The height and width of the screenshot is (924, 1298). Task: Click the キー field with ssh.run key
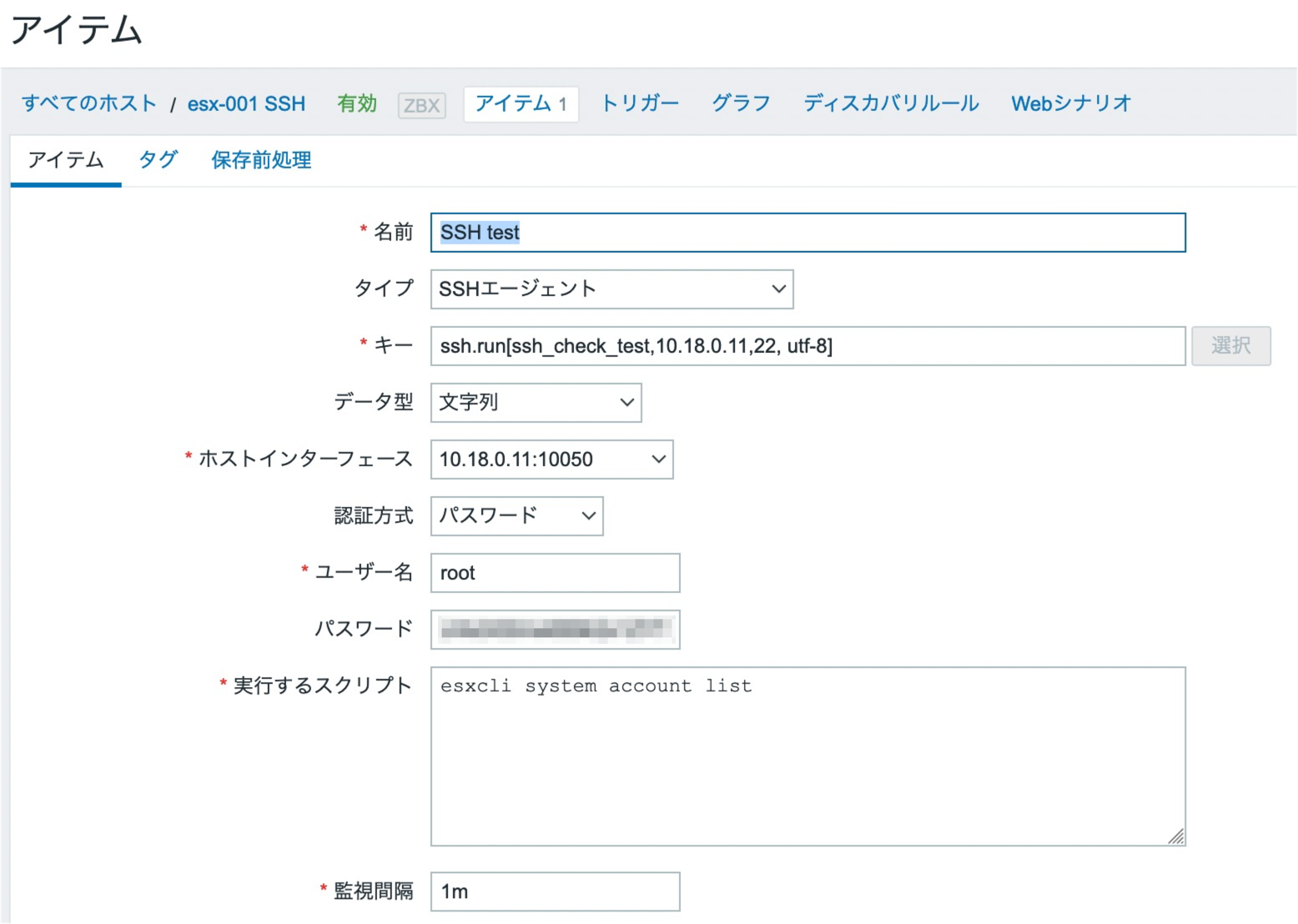[807, 346]
